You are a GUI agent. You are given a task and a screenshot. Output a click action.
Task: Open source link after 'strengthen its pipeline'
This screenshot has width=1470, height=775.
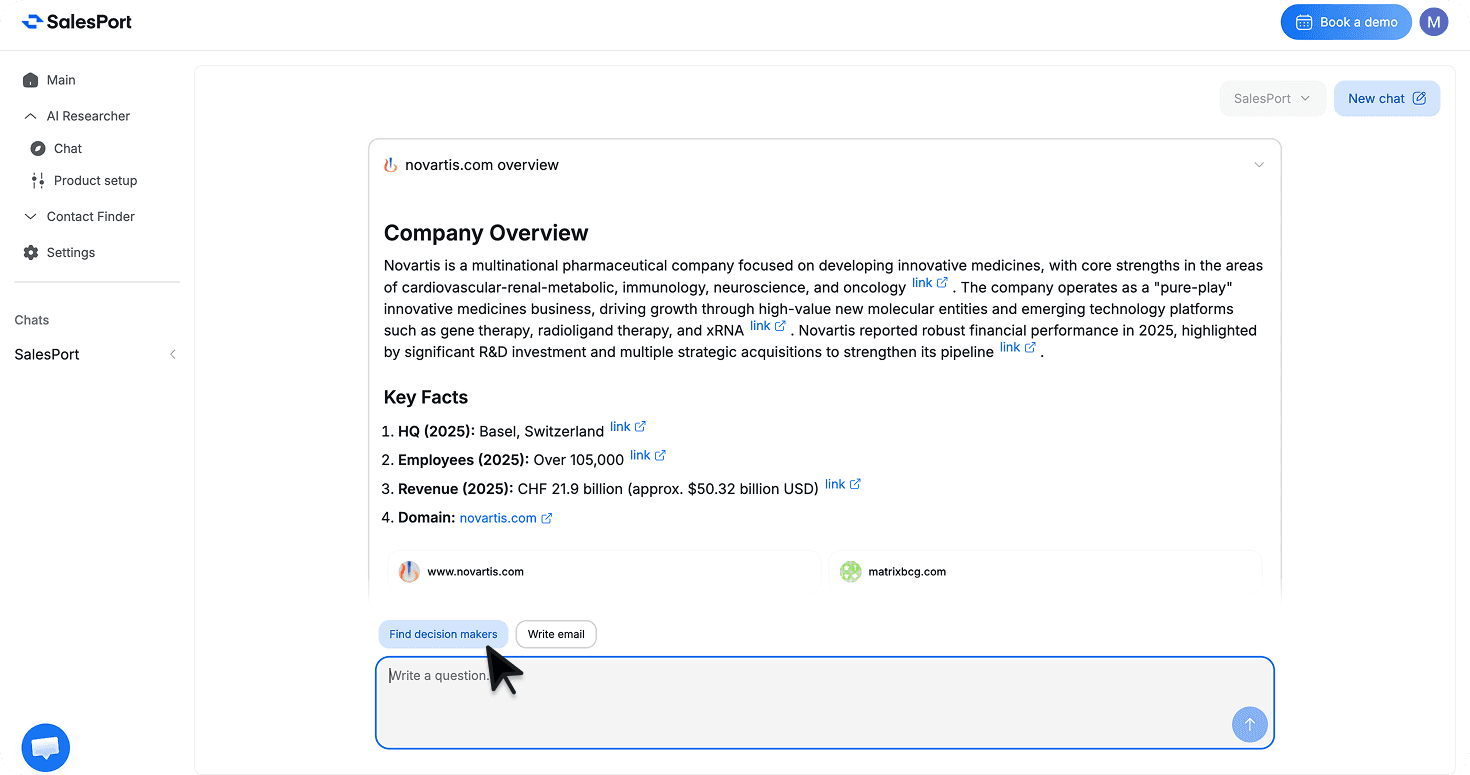(1018, 347)
